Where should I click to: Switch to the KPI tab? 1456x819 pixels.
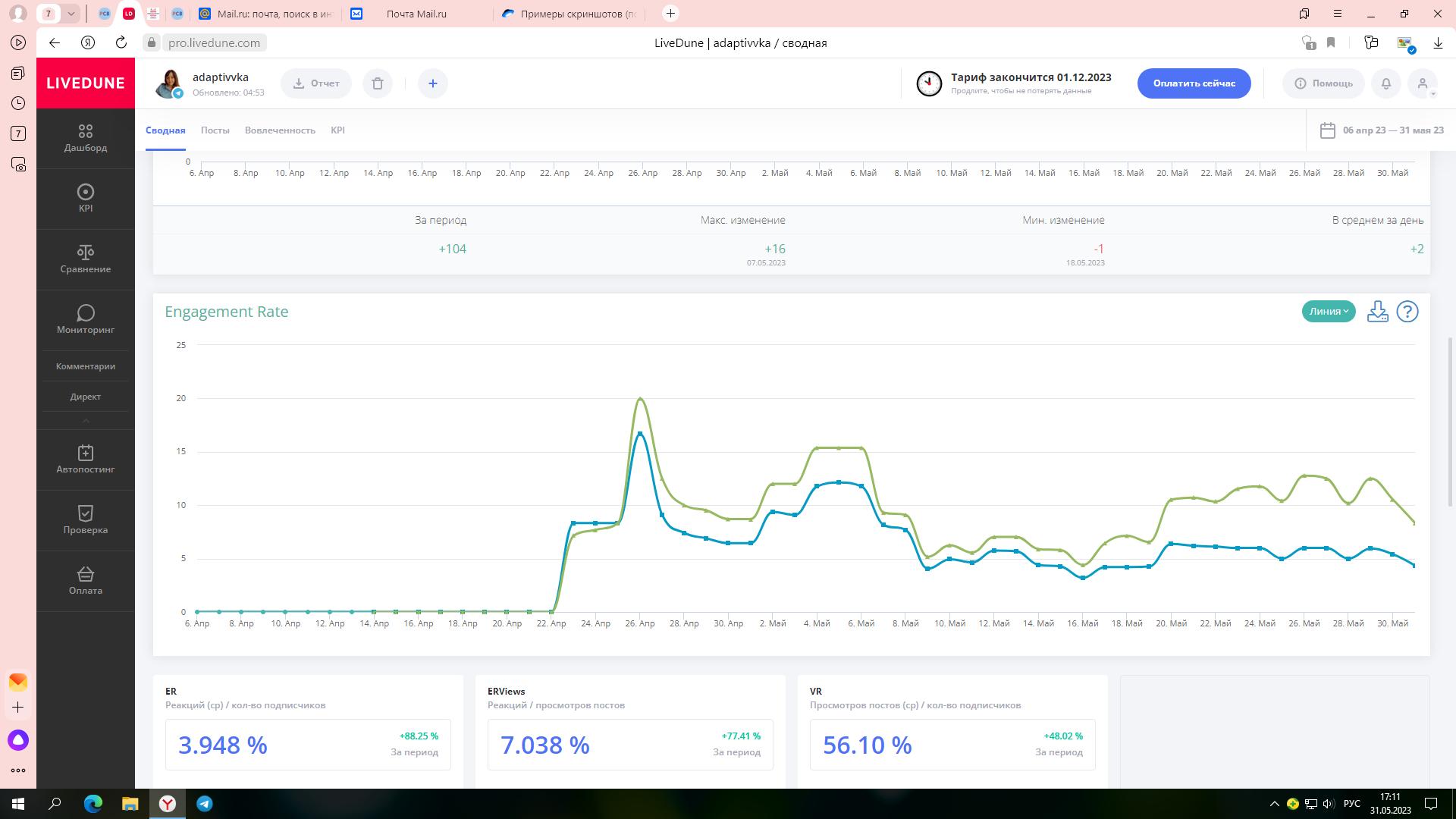(337, 130)
